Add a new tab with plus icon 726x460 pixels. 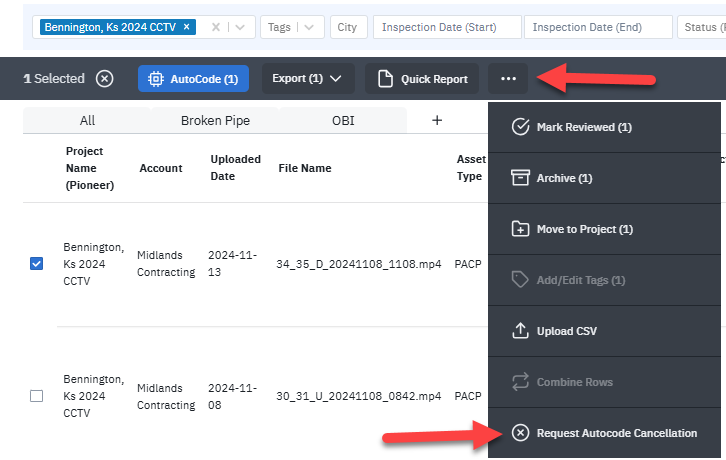[x=437, y=120]
